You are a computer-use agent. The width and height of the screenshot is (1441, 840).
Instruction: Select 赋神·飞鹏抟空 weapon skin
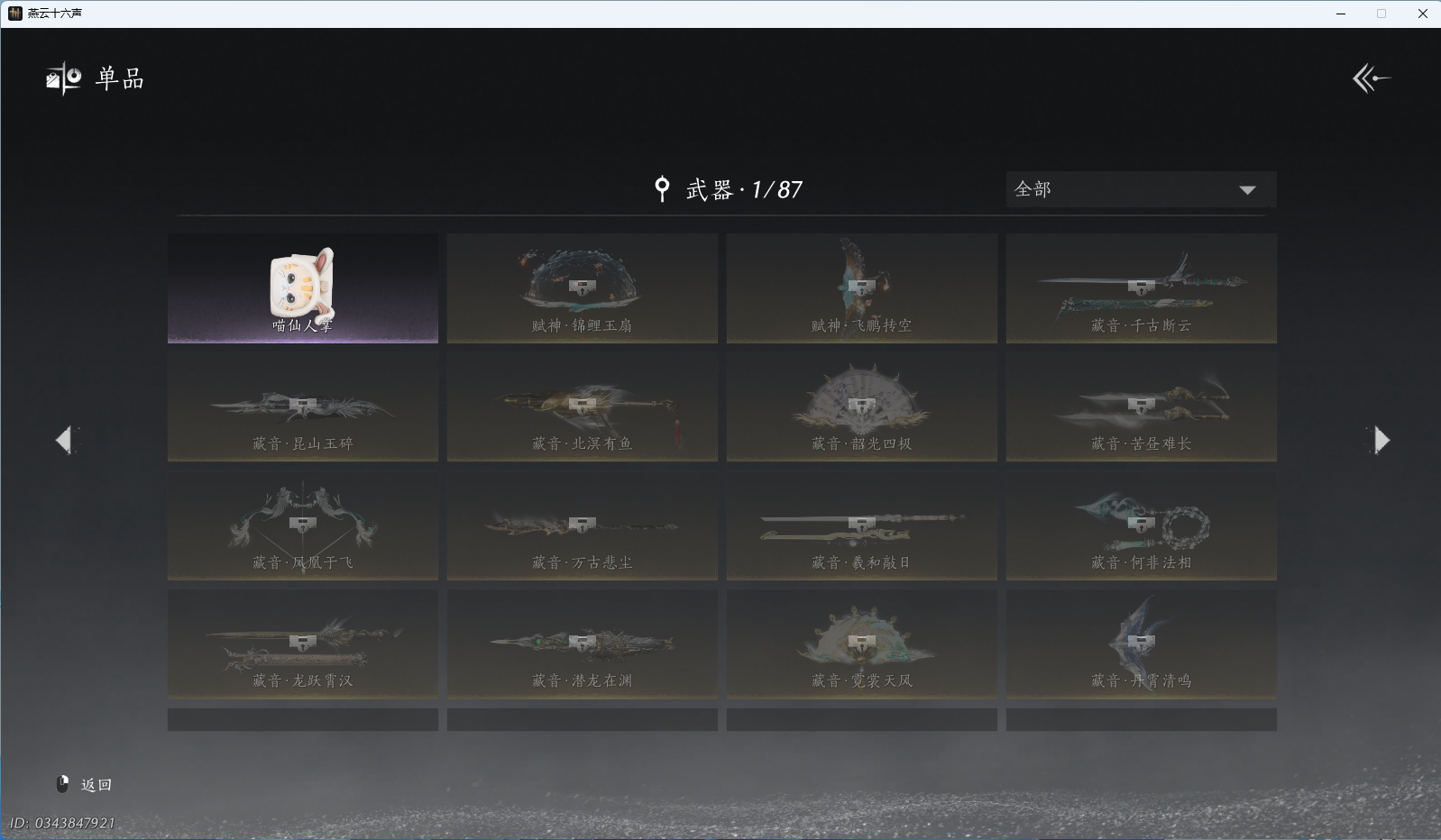point(862,288)
